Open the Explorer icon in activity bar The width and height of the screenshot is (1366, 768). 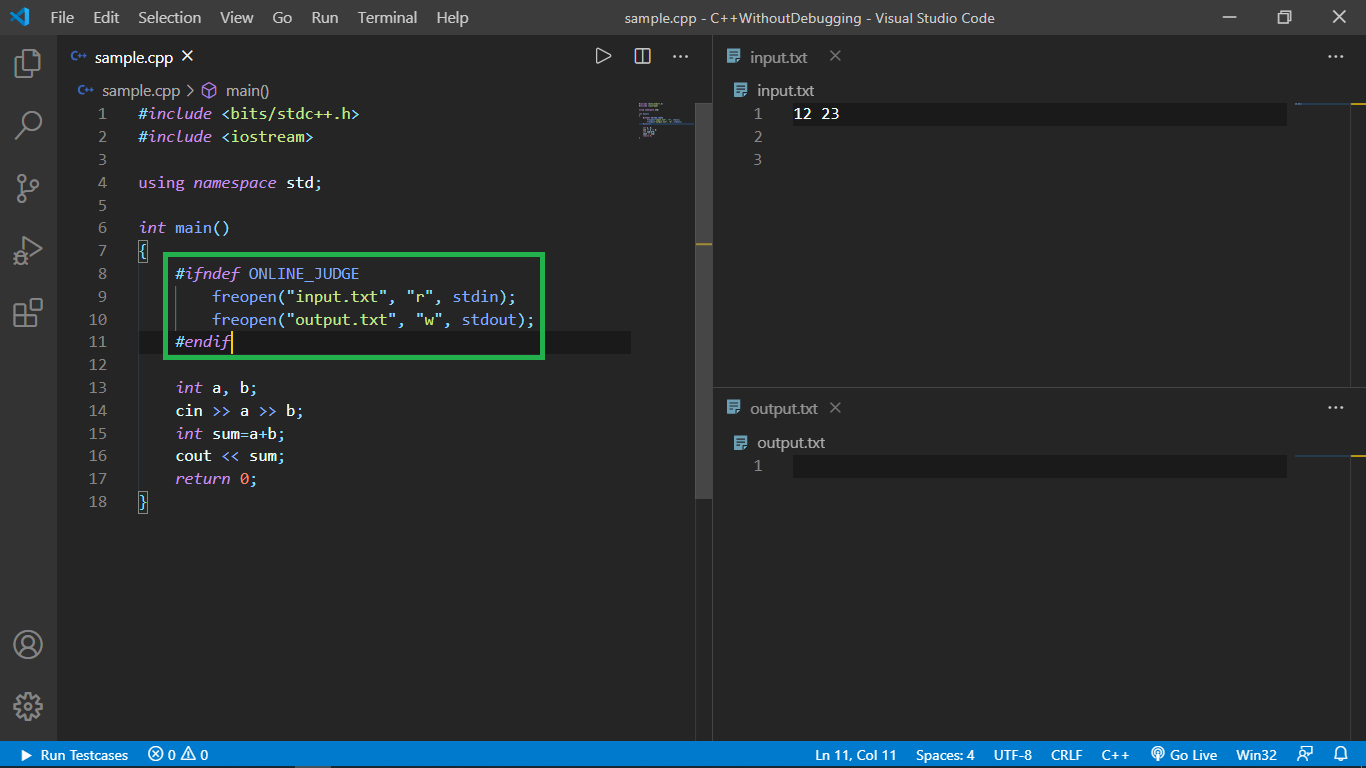28,64
